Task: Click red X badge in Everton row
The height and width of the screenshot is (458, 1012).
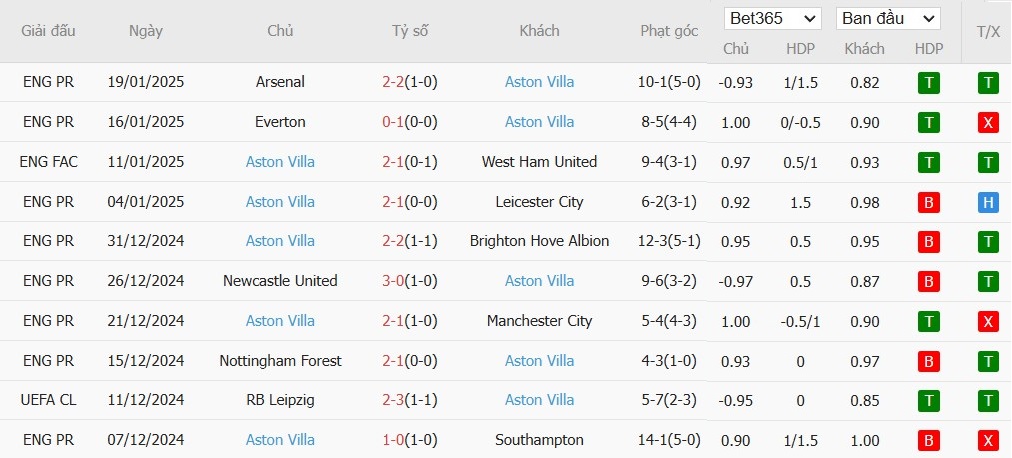Action: coord(987,123)
